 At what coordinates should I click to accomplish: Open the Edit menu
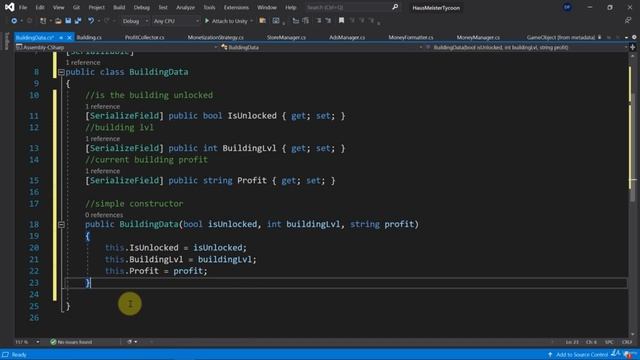[x=40, y=7]
